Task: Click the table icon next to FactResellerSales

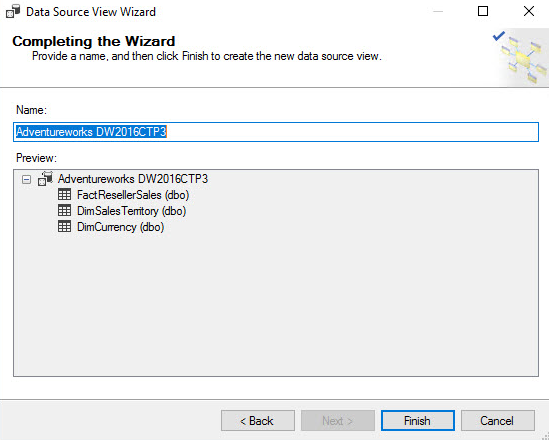Action: pos(64,194)
